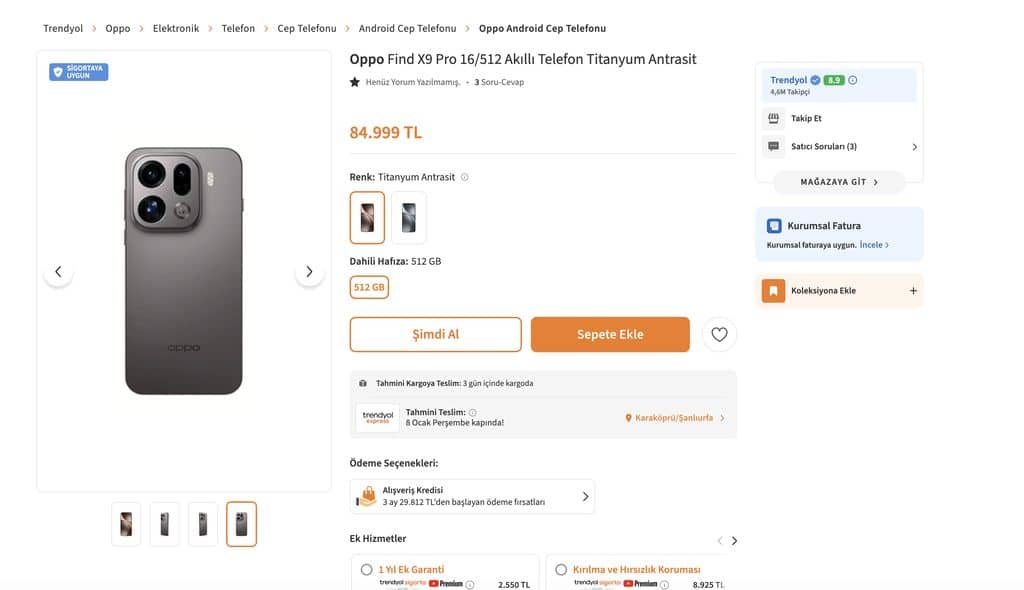Open the first product thumbnail image

126,524
